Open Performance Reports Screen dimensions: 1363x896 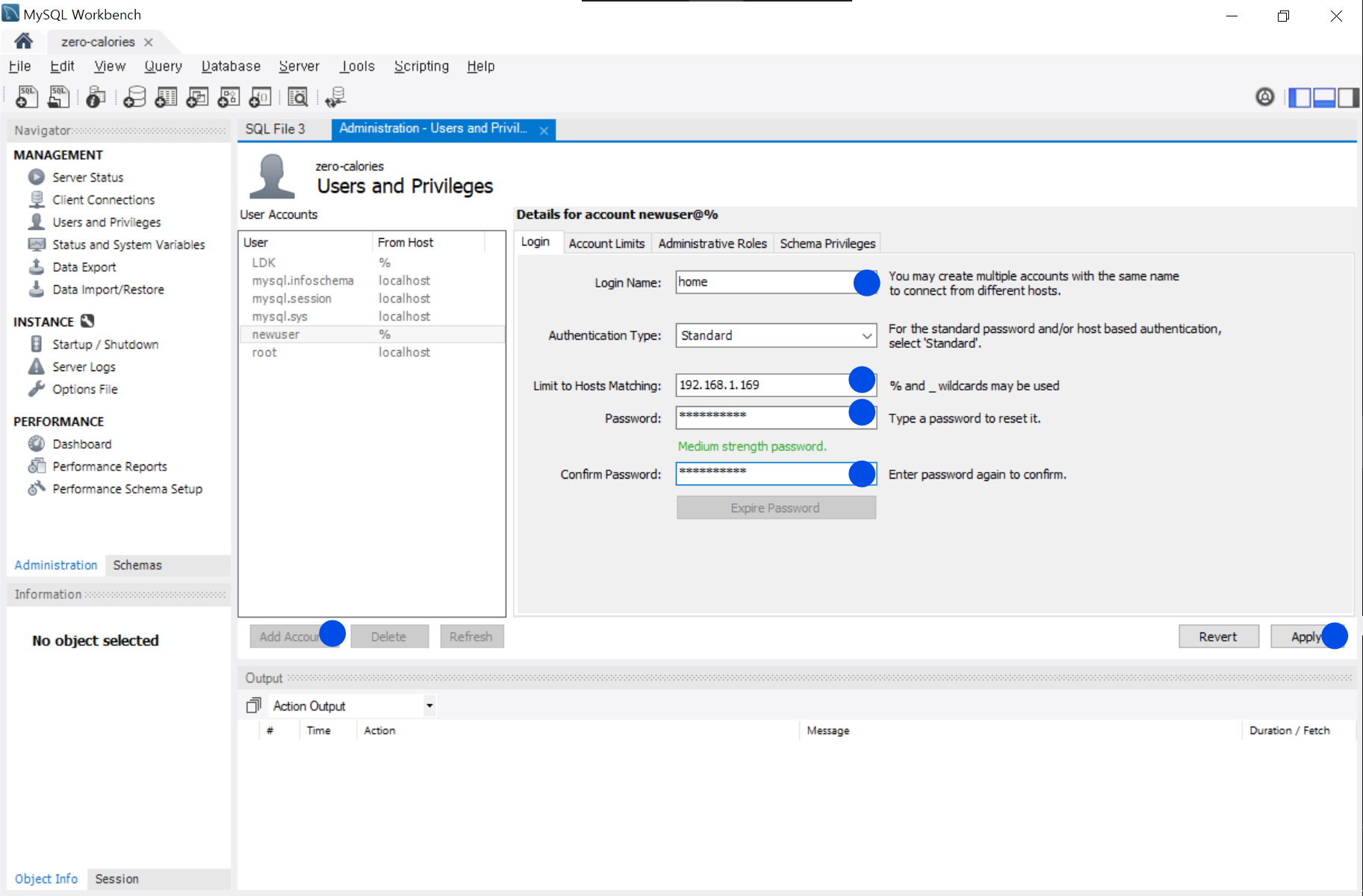pos(110,466)
